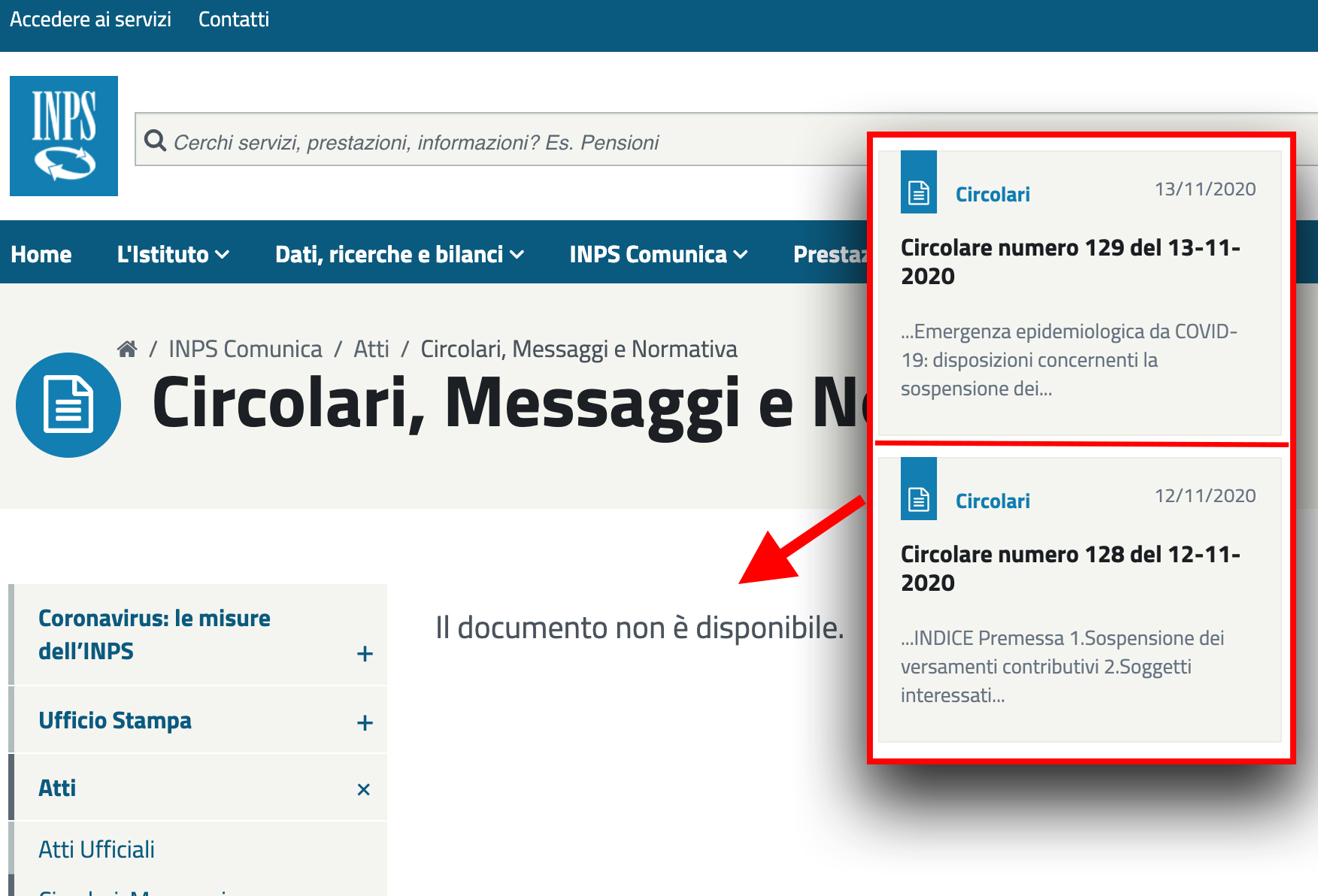Click 'Il documento non è disponibile.' message
Screen dimensions: 1318x896
click(640, 628)
